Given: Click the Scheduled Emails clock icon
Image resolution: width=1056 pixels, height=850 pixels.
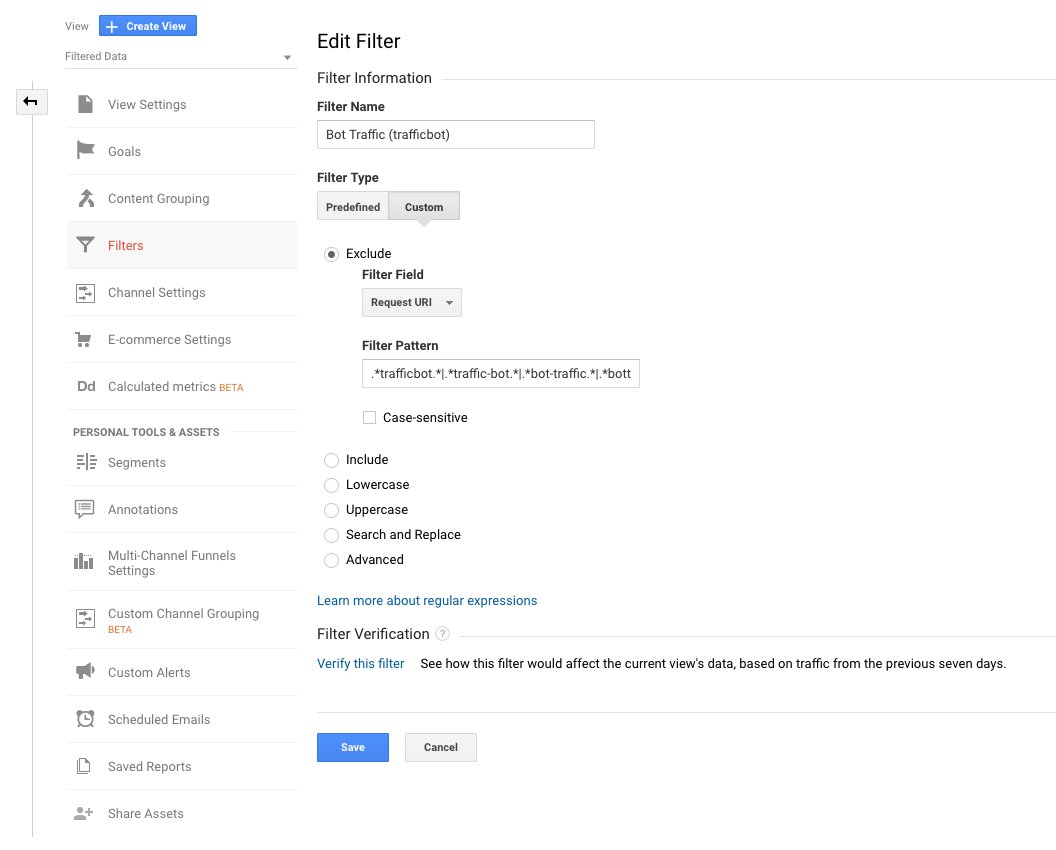Looking at the screenshot, I should (86, 719).
